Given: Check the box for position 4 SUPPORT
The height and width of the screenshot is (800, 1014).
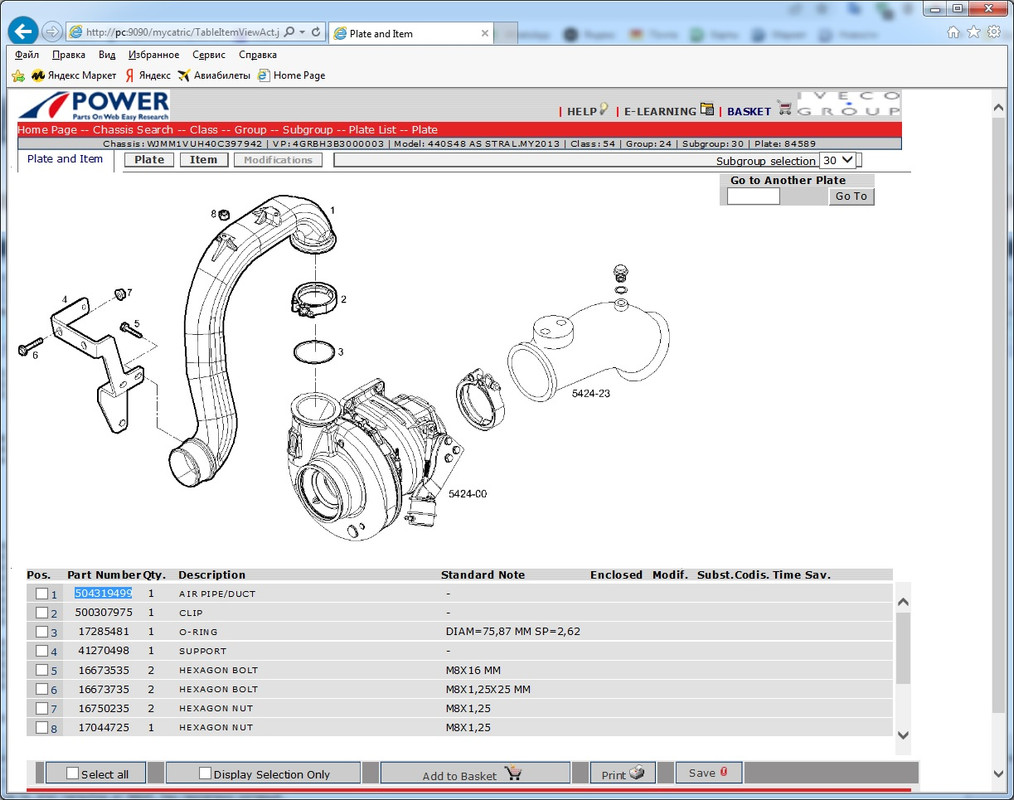Looking at the screenshot, I should [x=42, y=651].
